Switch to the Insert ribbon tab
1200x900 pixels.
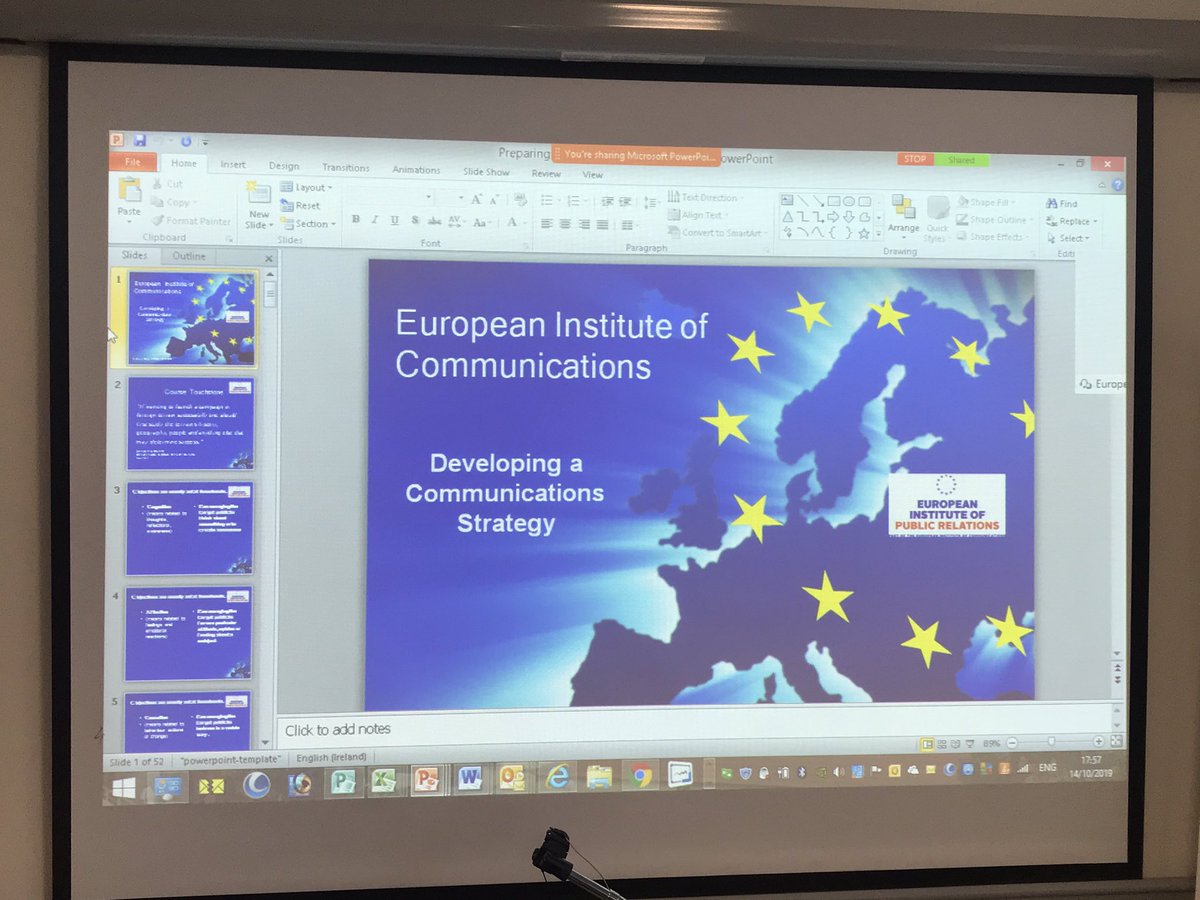pos(232,165)
